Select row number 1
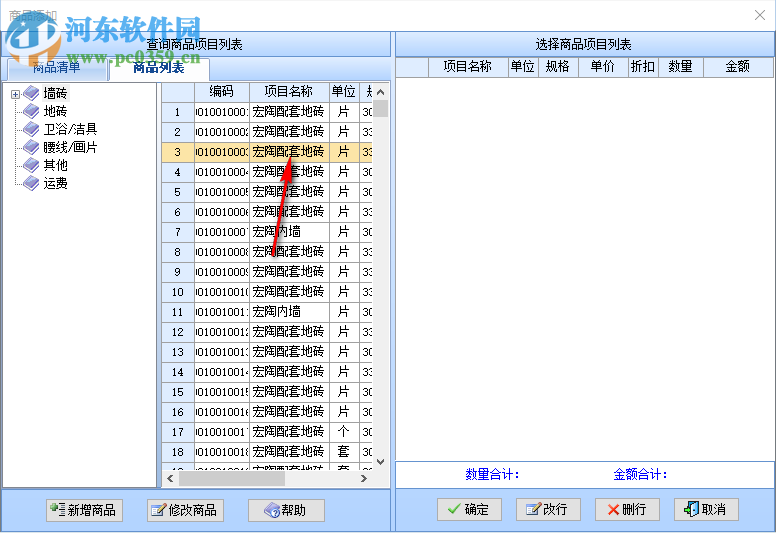The width and height of the screenshot is (776, 533). coord(178,112)
